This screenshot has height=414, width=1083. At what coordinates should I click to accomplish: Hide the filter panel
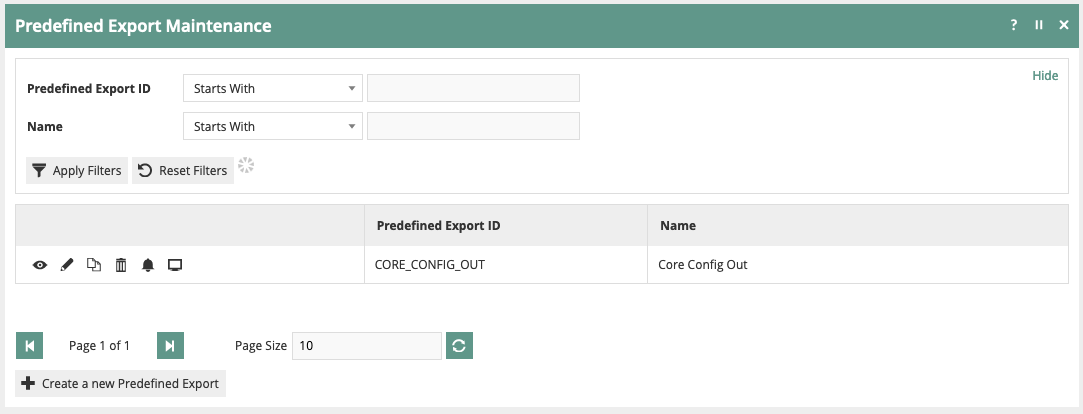(1045, 76)
